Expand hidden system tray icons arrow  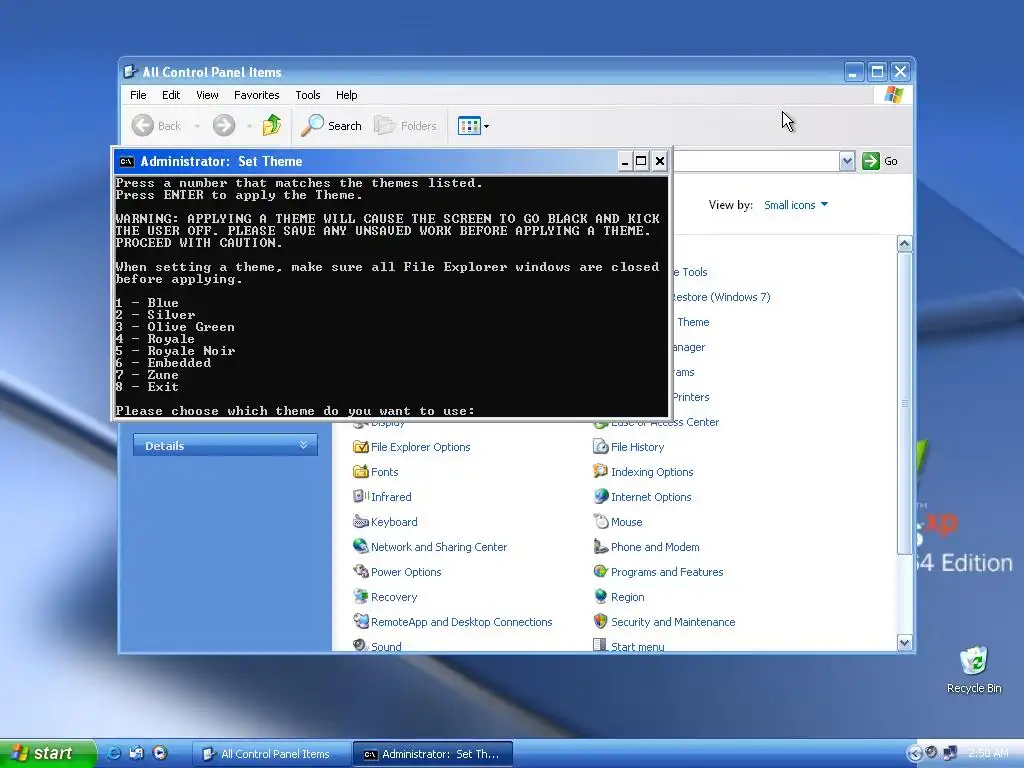tap(915, 754)
